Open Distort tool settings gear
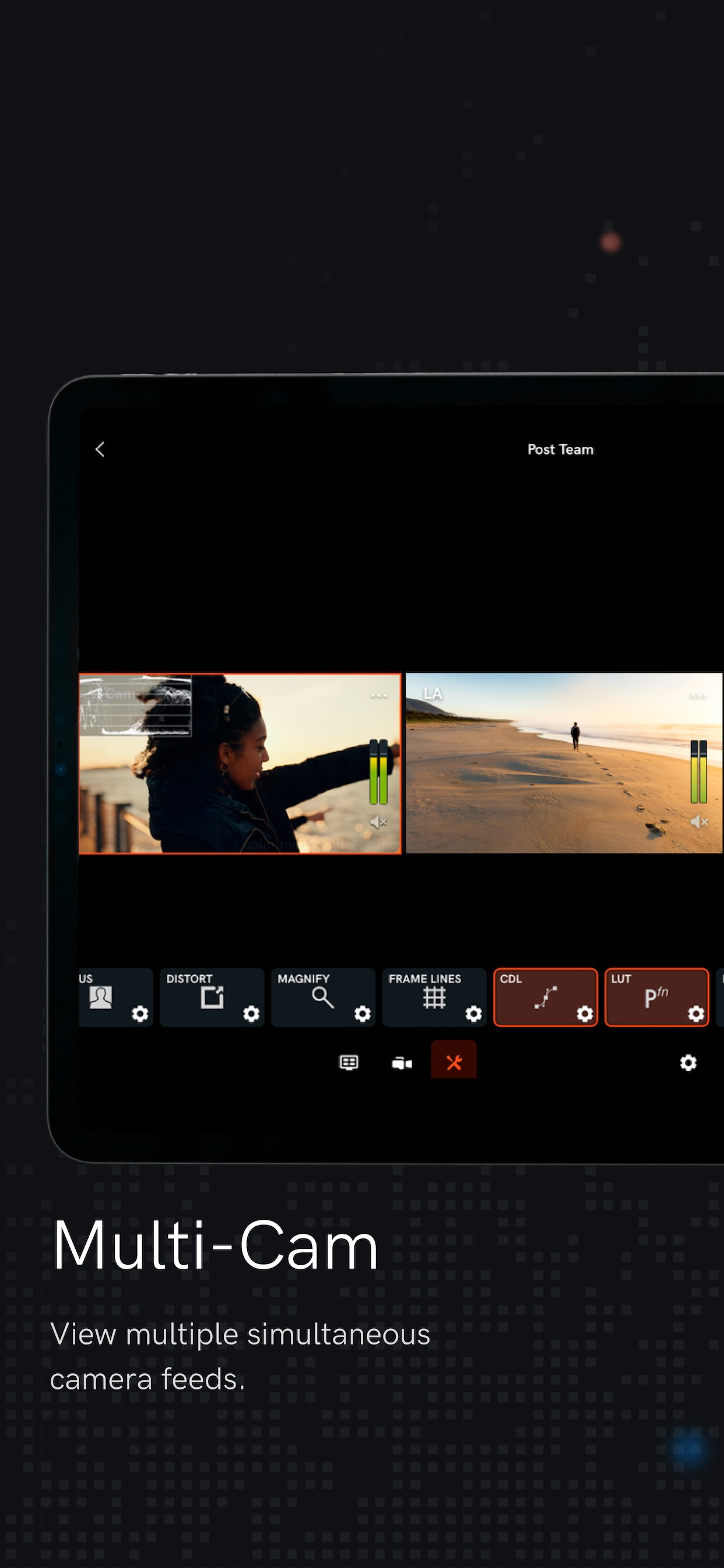Viewport: 724px width, 1568px height. click(x=251, y=1013)
